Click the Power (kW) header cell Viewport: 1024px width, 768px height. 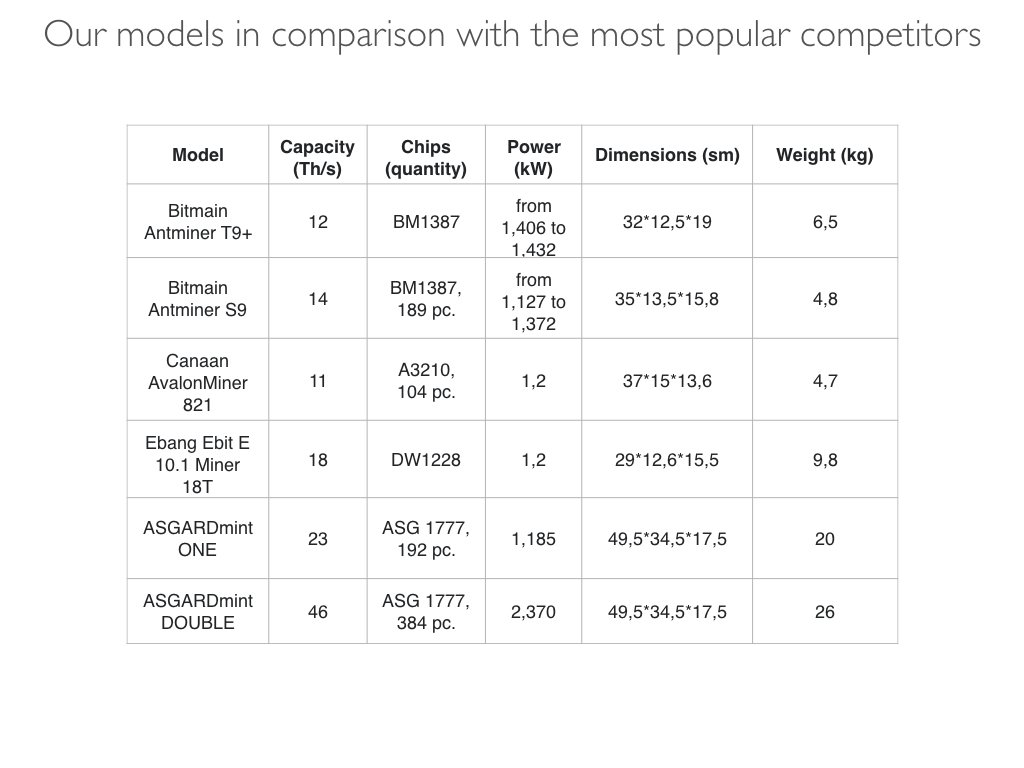click(x=534, y=155)
